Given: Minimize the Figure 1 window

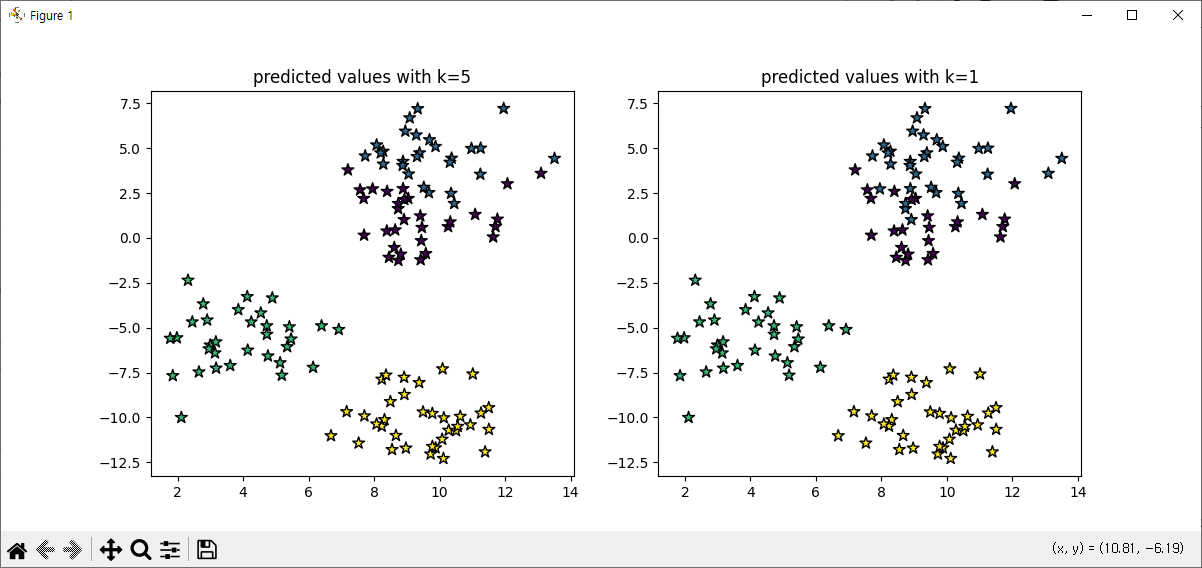Looking at the screenshot, I should click(x=1087, y=15).
